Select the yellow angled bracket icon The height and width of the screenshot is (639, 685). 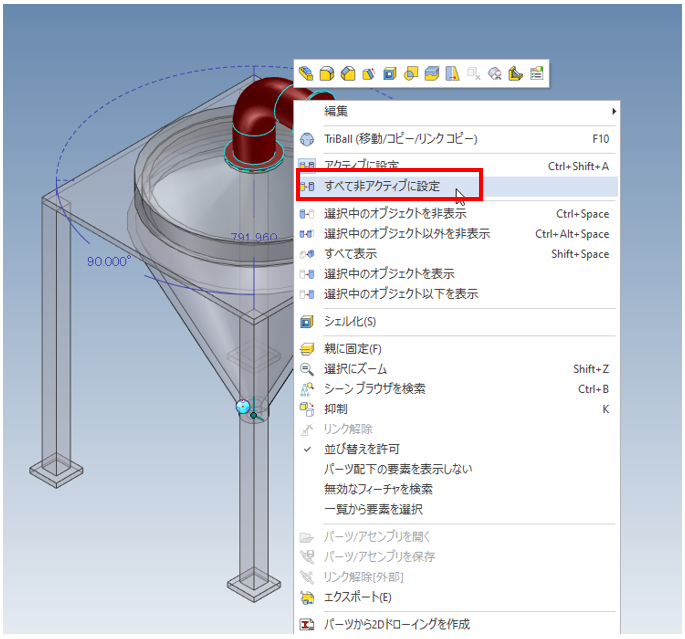[x=515, y=73]
